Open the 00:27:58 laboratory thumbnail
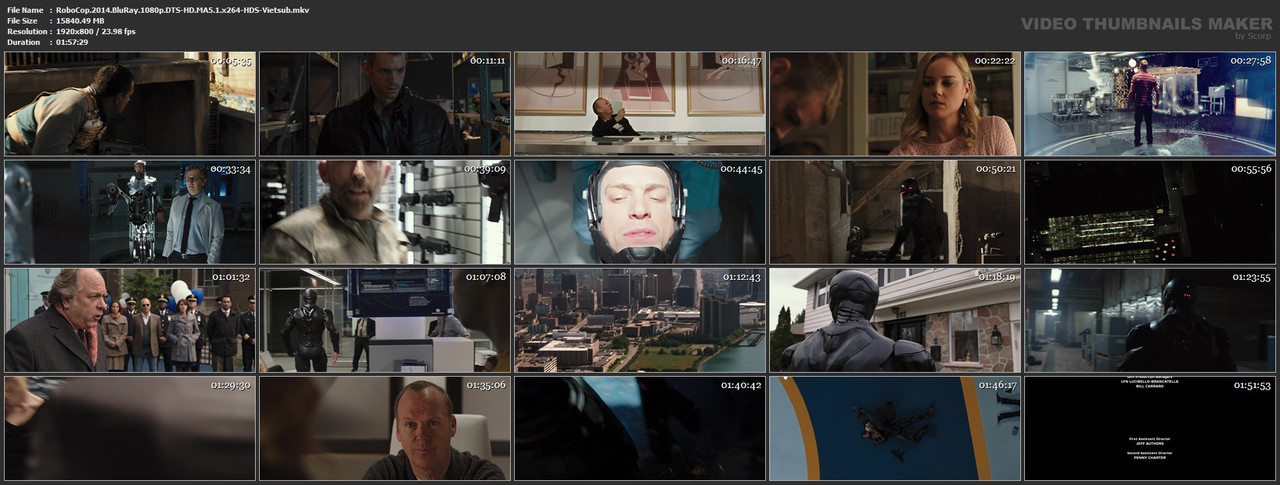 1150,104
